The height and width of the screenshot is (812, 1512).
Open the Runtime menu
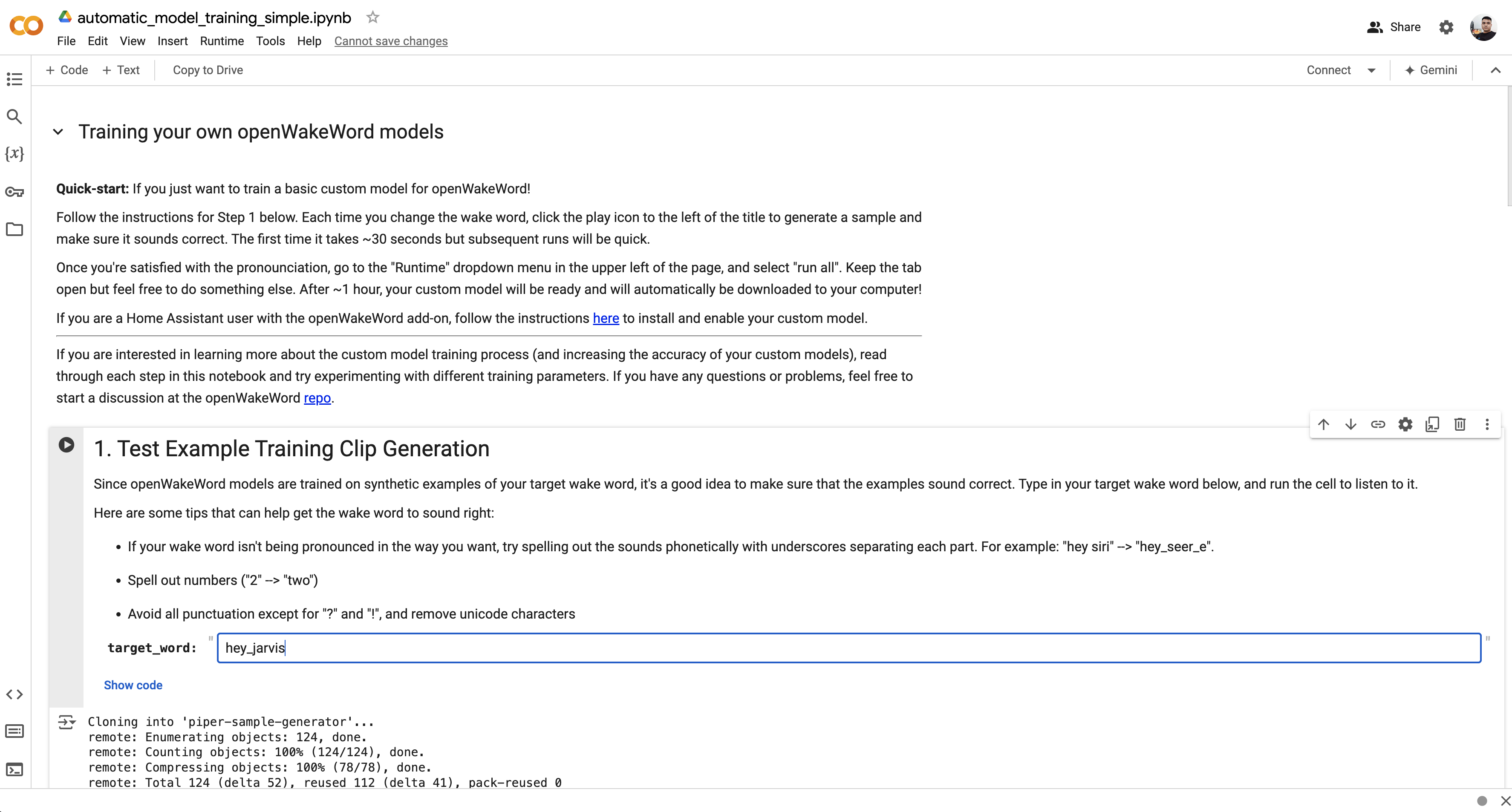[x=221, y=41]
